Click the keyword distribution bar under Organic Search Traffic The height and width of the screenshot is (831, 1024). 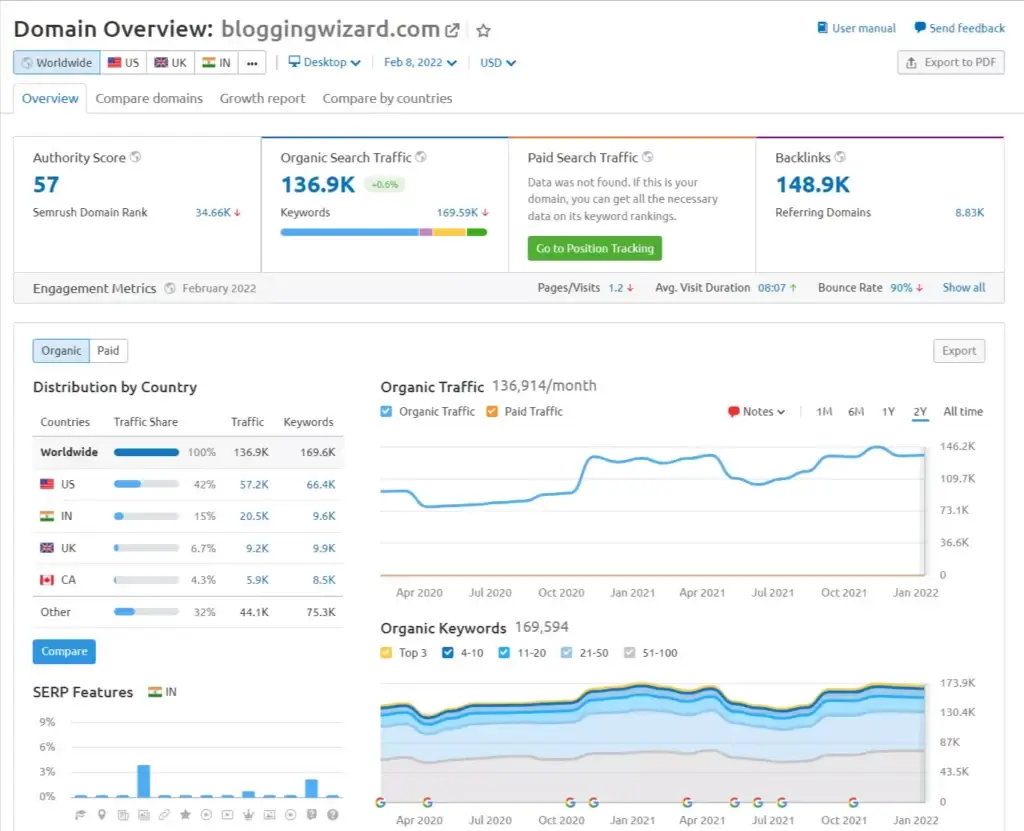383,232
